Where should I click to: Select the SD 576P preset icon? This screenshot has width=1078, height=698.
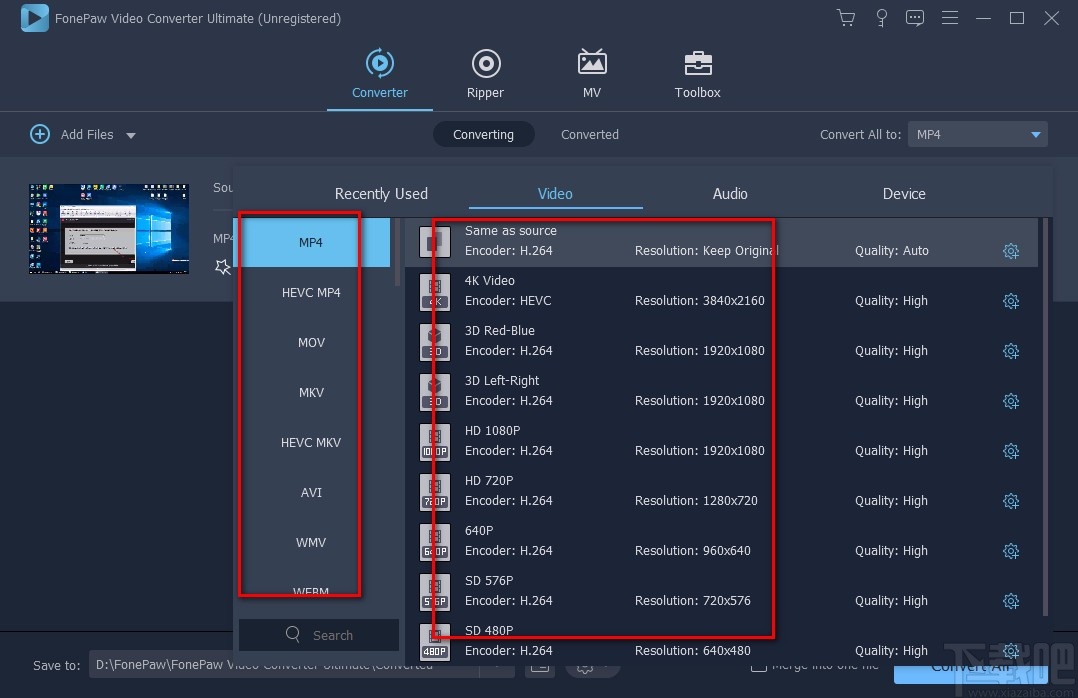tap(434, 593)
